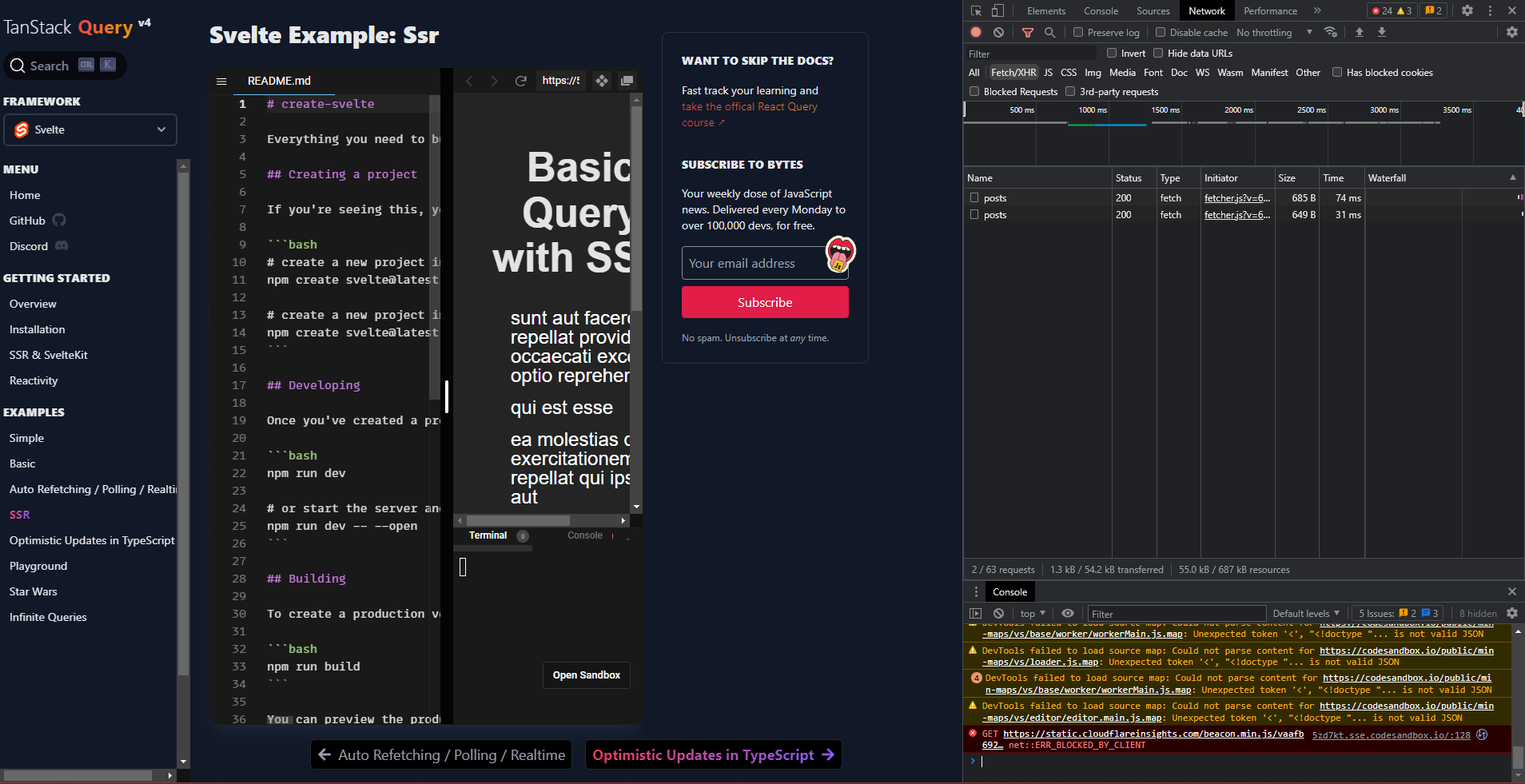Clear console icon in drawer
This screenshot has height=784, width=1525.
tap(998, 613)
